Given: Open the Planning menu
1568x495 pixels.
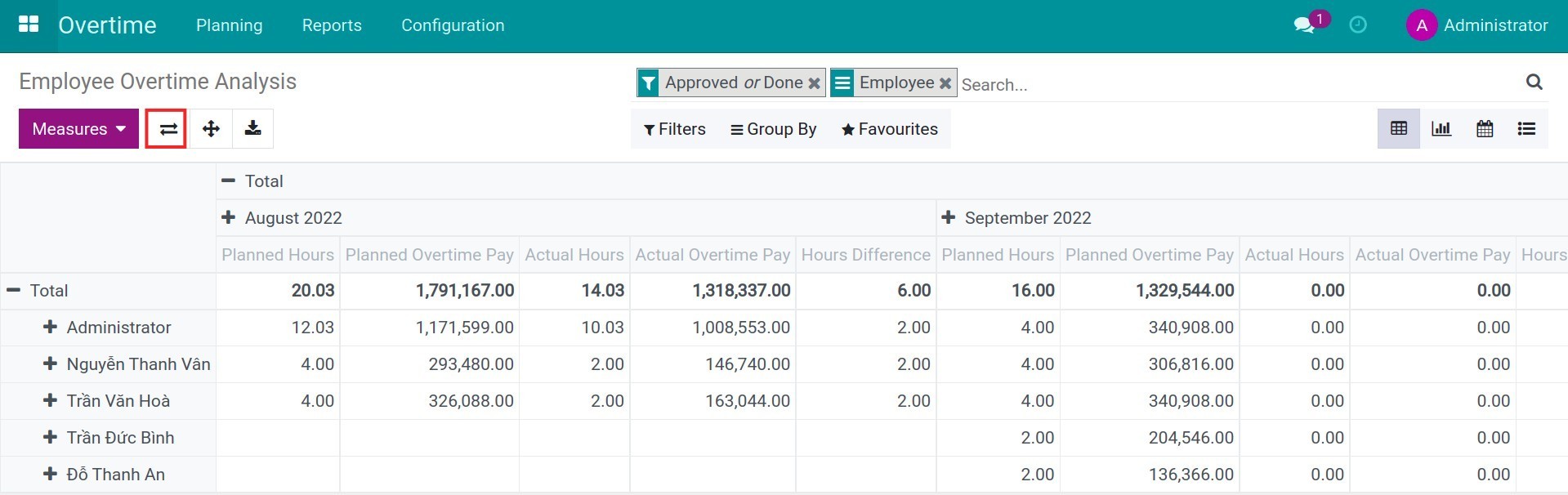Looking at the screenshot, I should click(230, 25).
